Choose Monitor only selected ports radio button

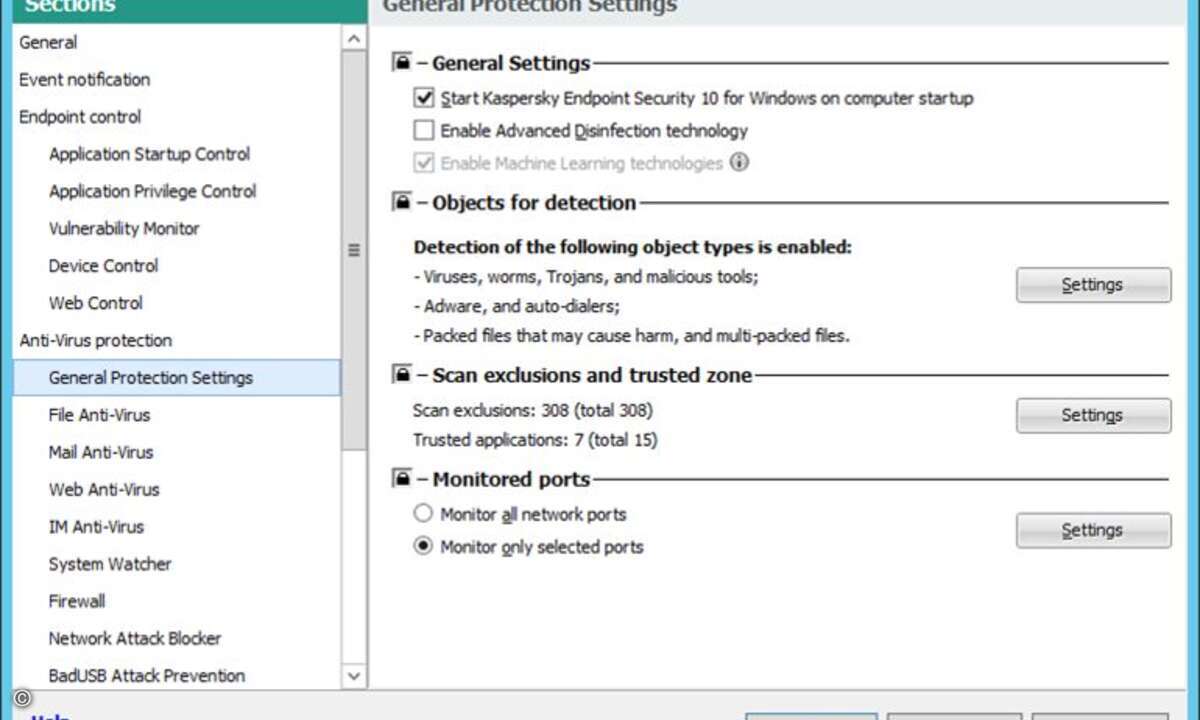pos(423,546)
